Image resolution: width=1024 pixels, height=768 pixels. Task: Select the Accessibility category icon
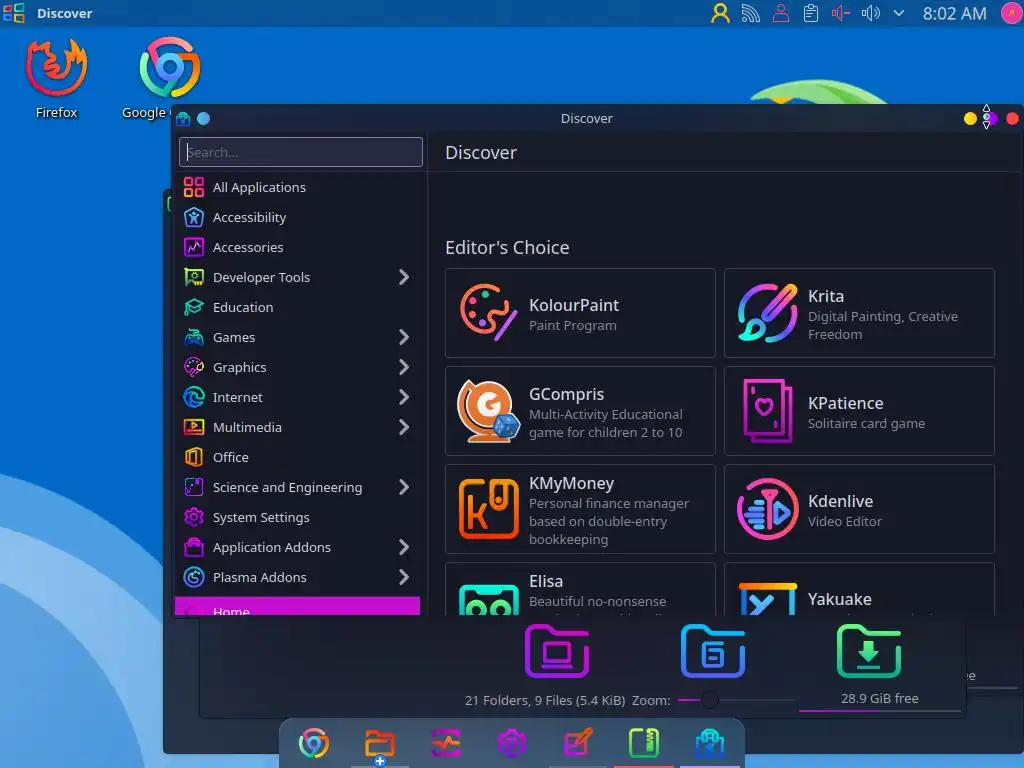[193, 217]
